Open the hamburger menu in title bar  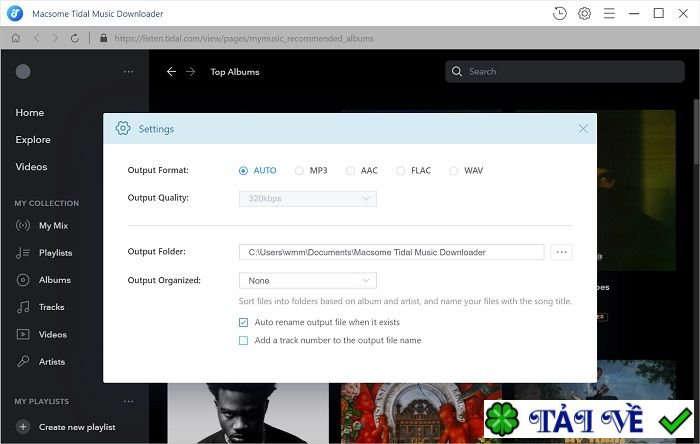pyautogui.click(x=609, y=13)
